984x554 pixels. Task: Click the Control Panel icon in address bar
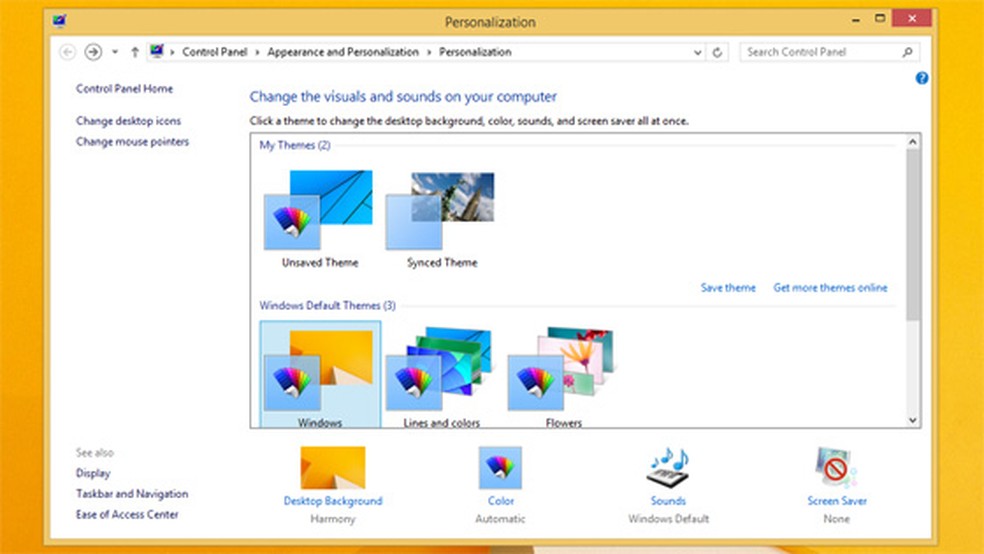157,51
